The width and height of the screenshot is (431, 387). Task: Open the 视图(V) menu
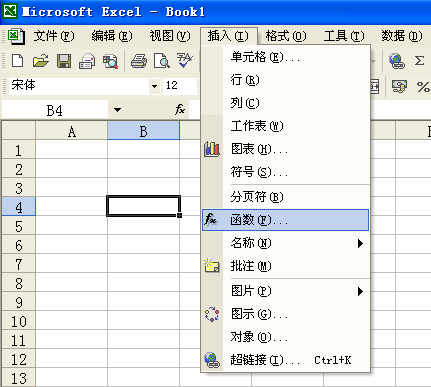pos(170,36)
